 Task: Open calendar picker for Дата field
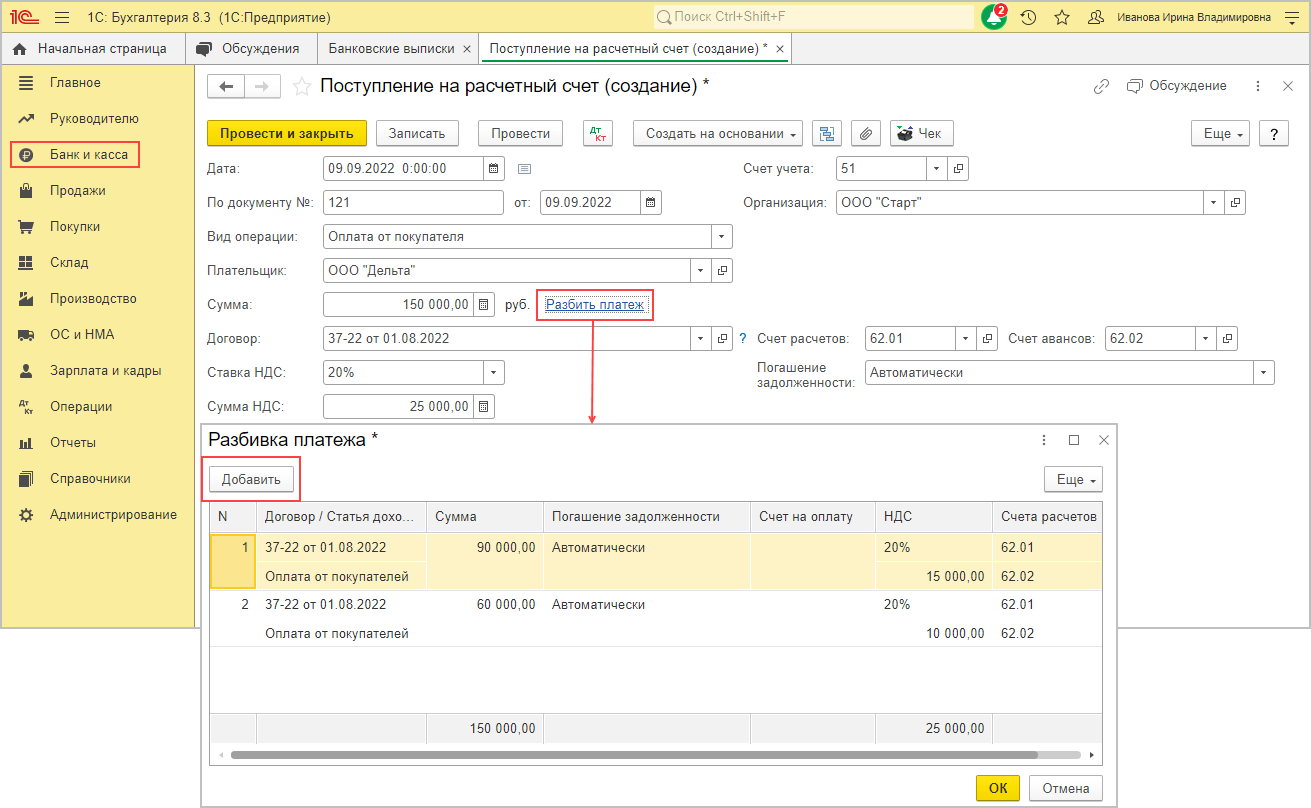coord(493,169)
